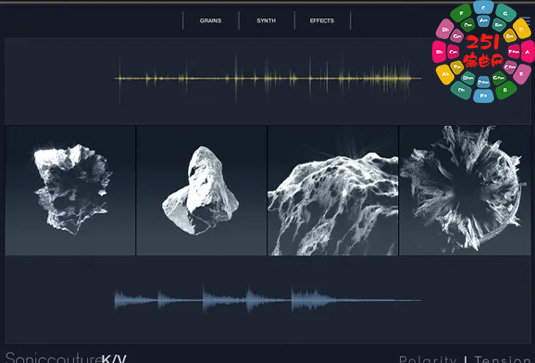The height and width of the screenshot is (363, 535).
Task: Select the circular burst ring thumbnail
Action: pyautogui.click(x=465, y=190)
